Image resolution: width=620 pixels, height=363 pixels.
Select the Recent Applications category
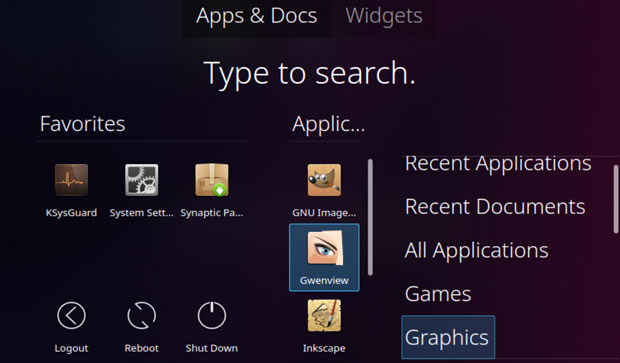pos(498,163)
